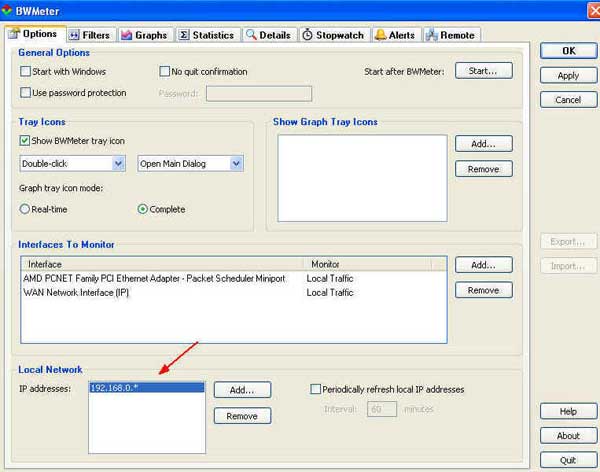Select the Options tab

(35, 34)
